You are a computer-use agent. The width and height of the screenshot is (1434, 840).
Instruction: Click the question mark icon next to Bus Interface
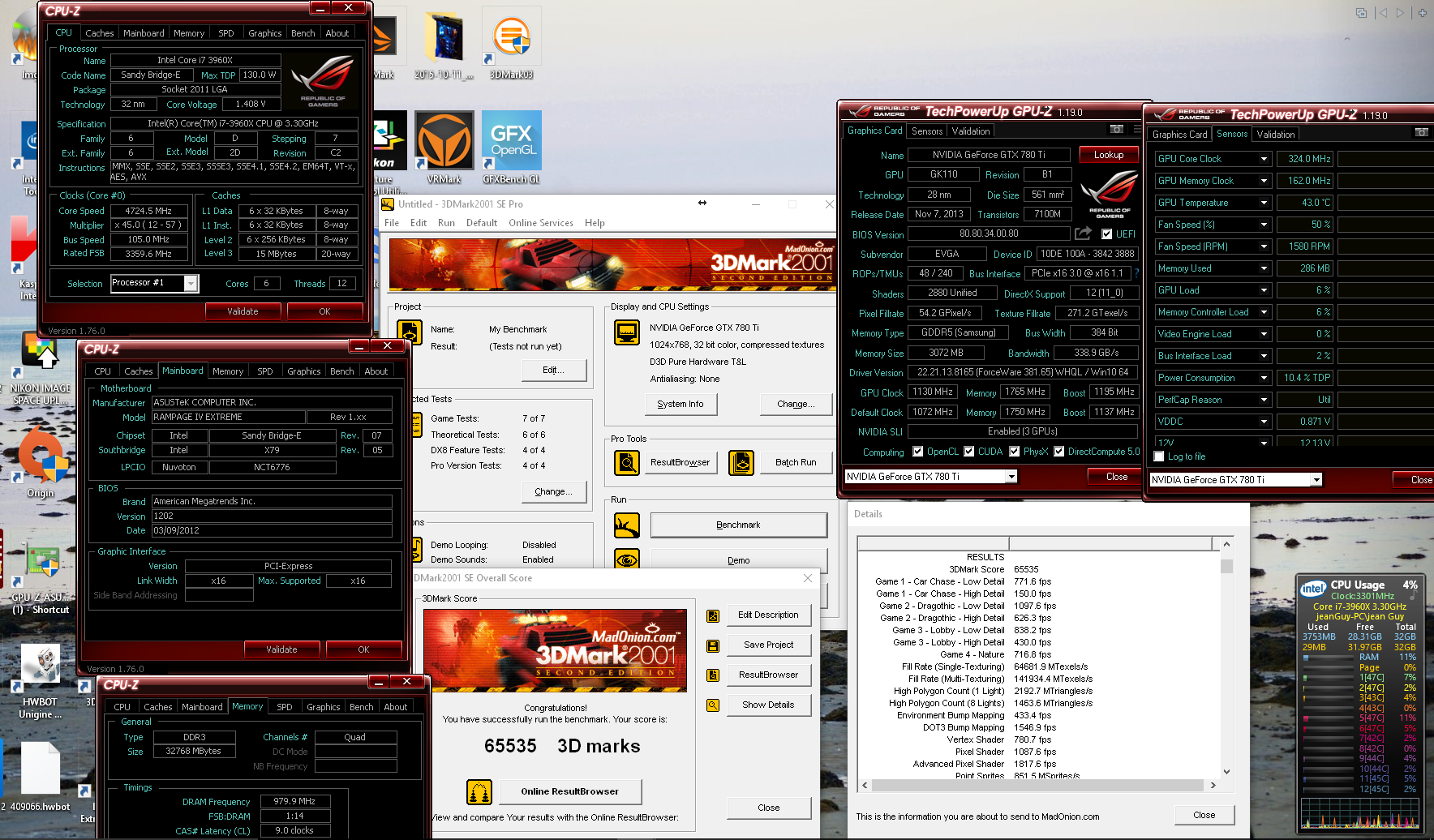1136,273
